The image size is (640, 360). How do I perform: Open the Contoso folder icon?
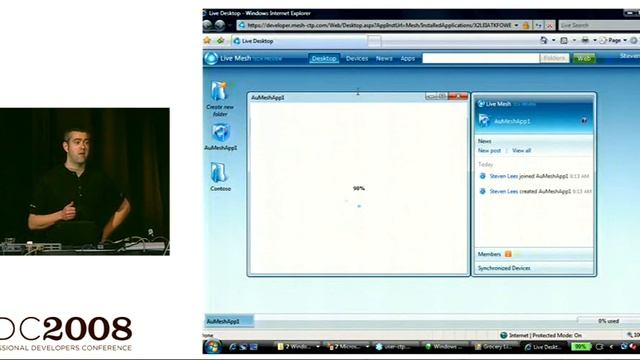click(219, 173)
